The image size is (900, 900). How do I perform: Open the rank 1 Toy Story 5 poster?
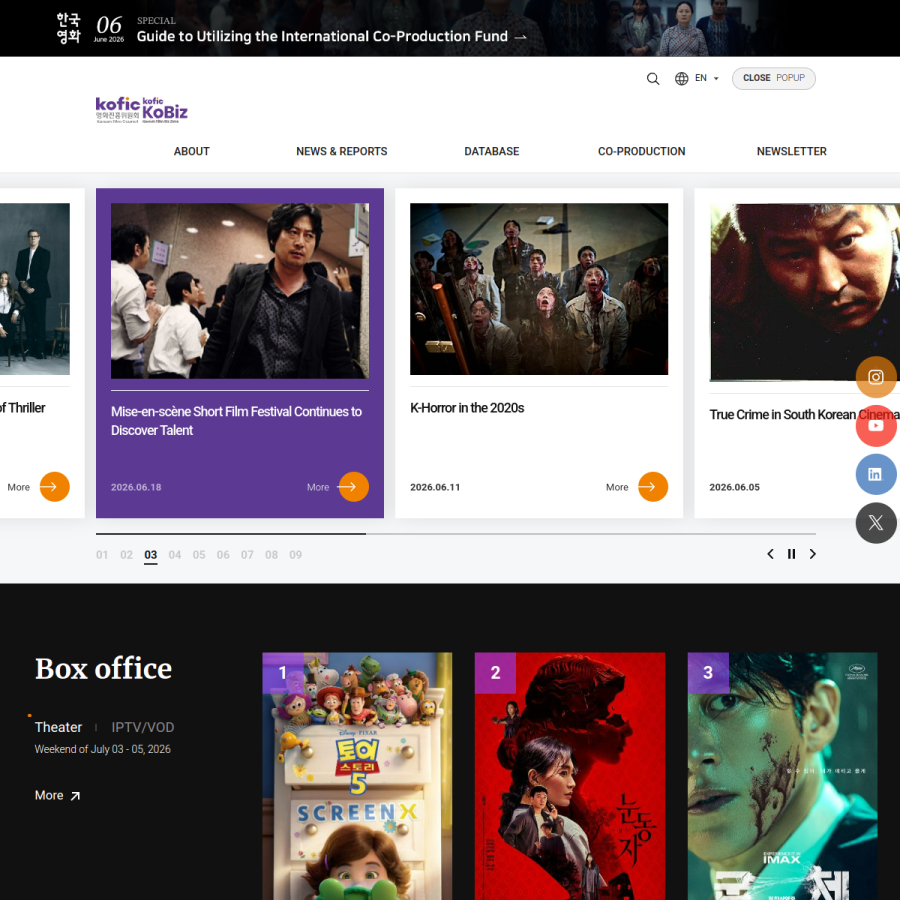click(x=357, y=776)
